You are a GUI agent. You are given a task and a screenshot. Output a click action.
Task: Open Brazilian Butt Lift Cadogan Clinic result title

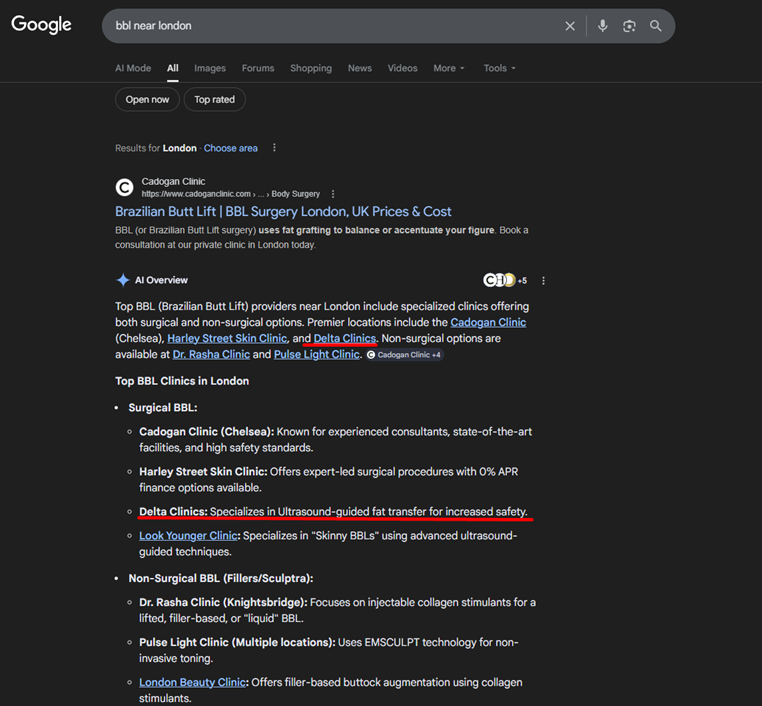click(283, 211)
